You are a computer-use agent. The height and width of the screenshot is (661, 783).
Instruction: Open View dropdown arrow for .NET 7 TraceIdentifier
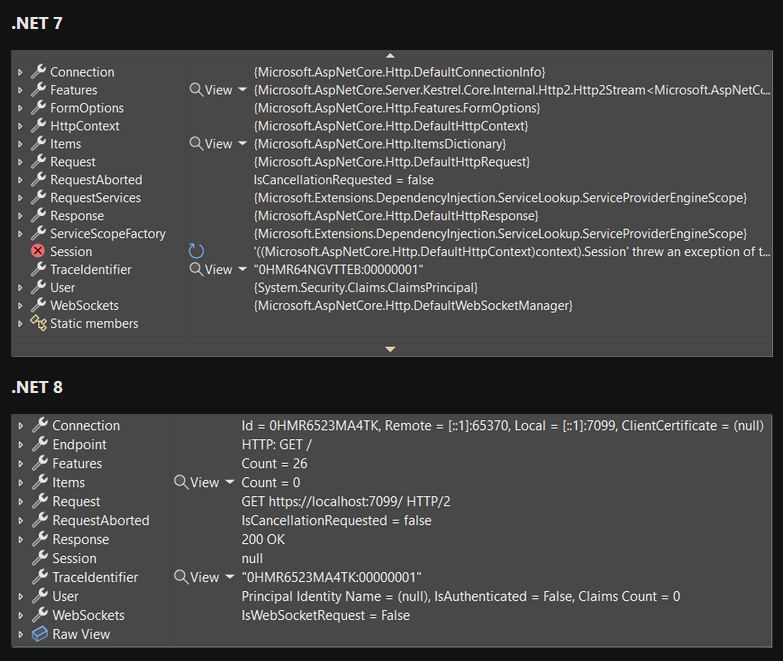coord(242,270)
